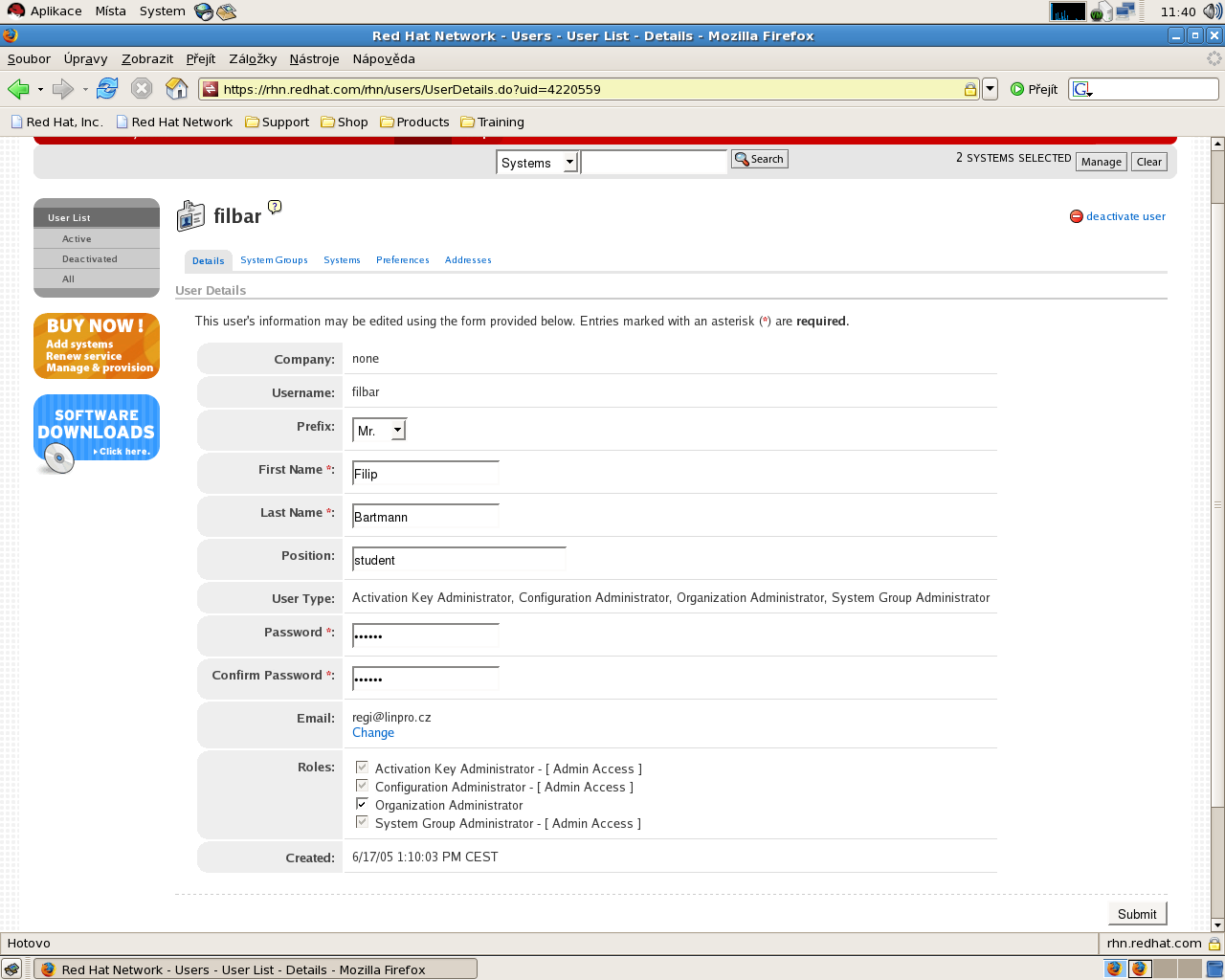Click the stop loading icon
The image size is (1225, 980).
[142, 89]
